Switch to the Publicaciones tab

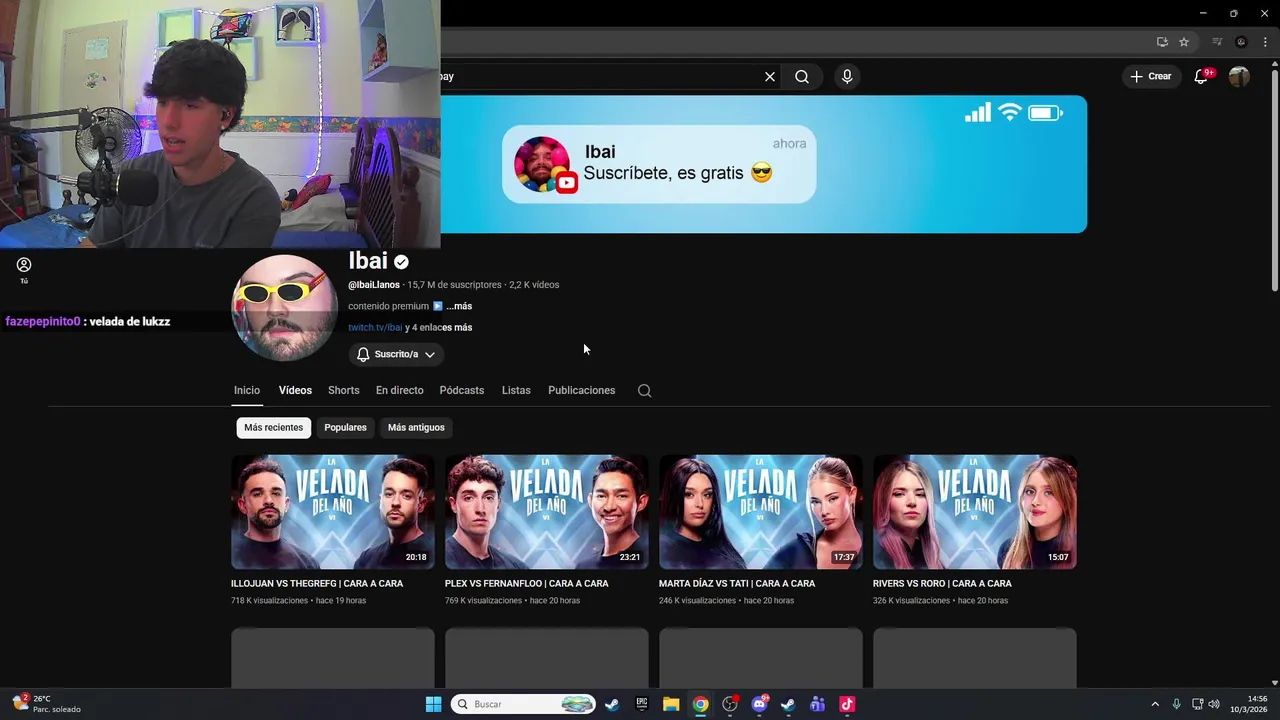pos(581,390)
